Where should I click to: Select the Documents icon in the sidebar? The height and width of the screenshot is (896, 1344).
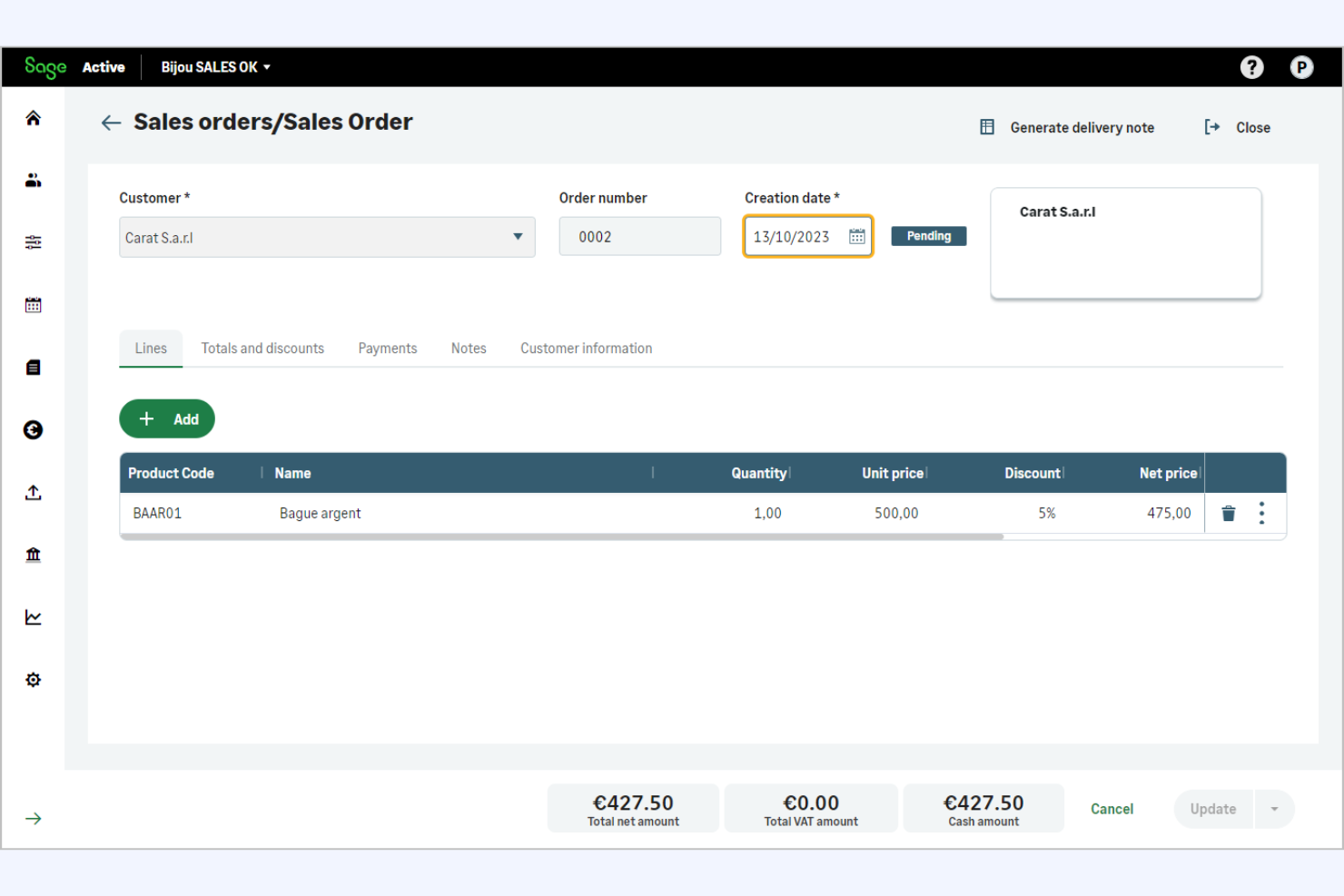33,367
